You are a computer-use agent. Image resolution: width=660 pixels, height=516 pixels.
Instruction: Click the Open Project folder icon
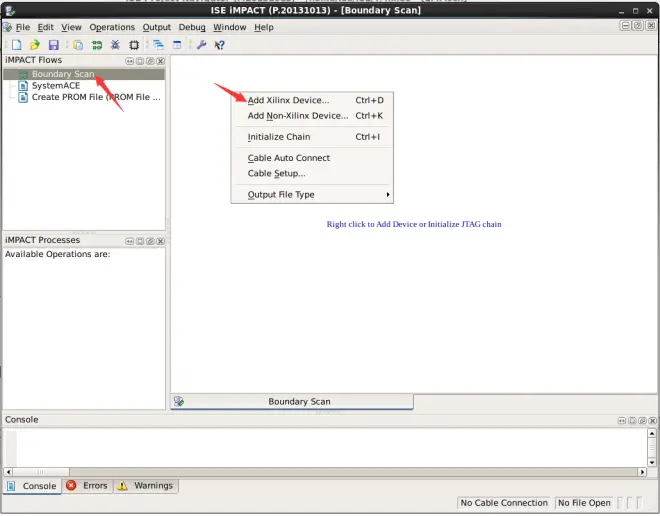[35, 45]
